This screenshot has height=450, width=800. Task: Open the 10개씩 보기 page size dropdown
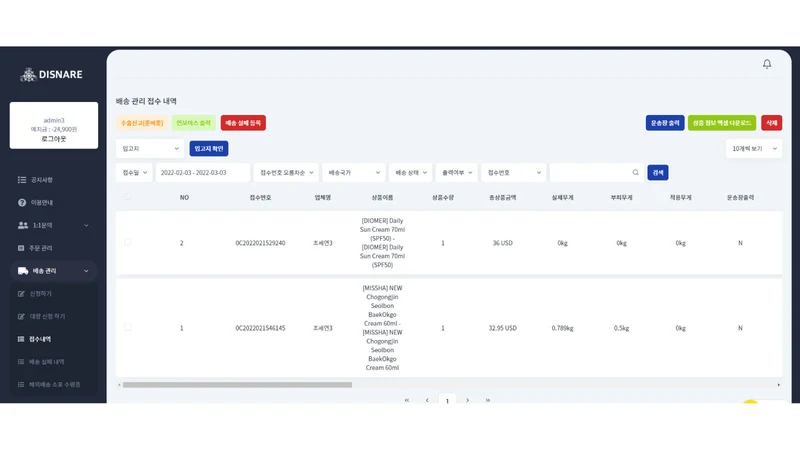(x=754, y=148)
